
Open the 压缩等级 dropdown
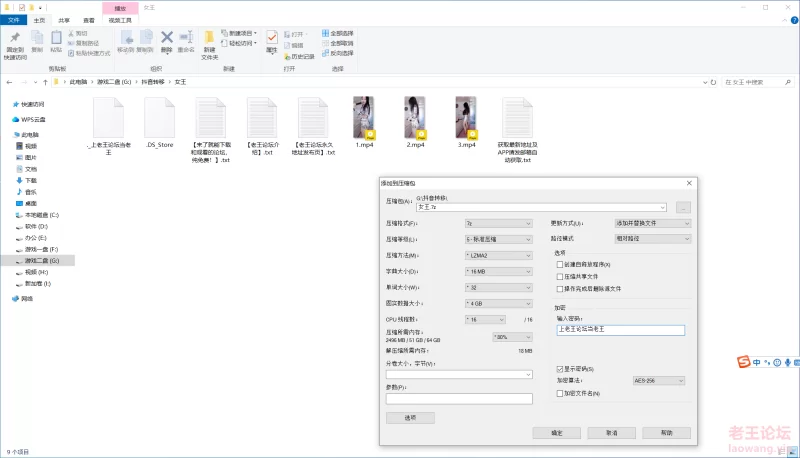[498, 239]
